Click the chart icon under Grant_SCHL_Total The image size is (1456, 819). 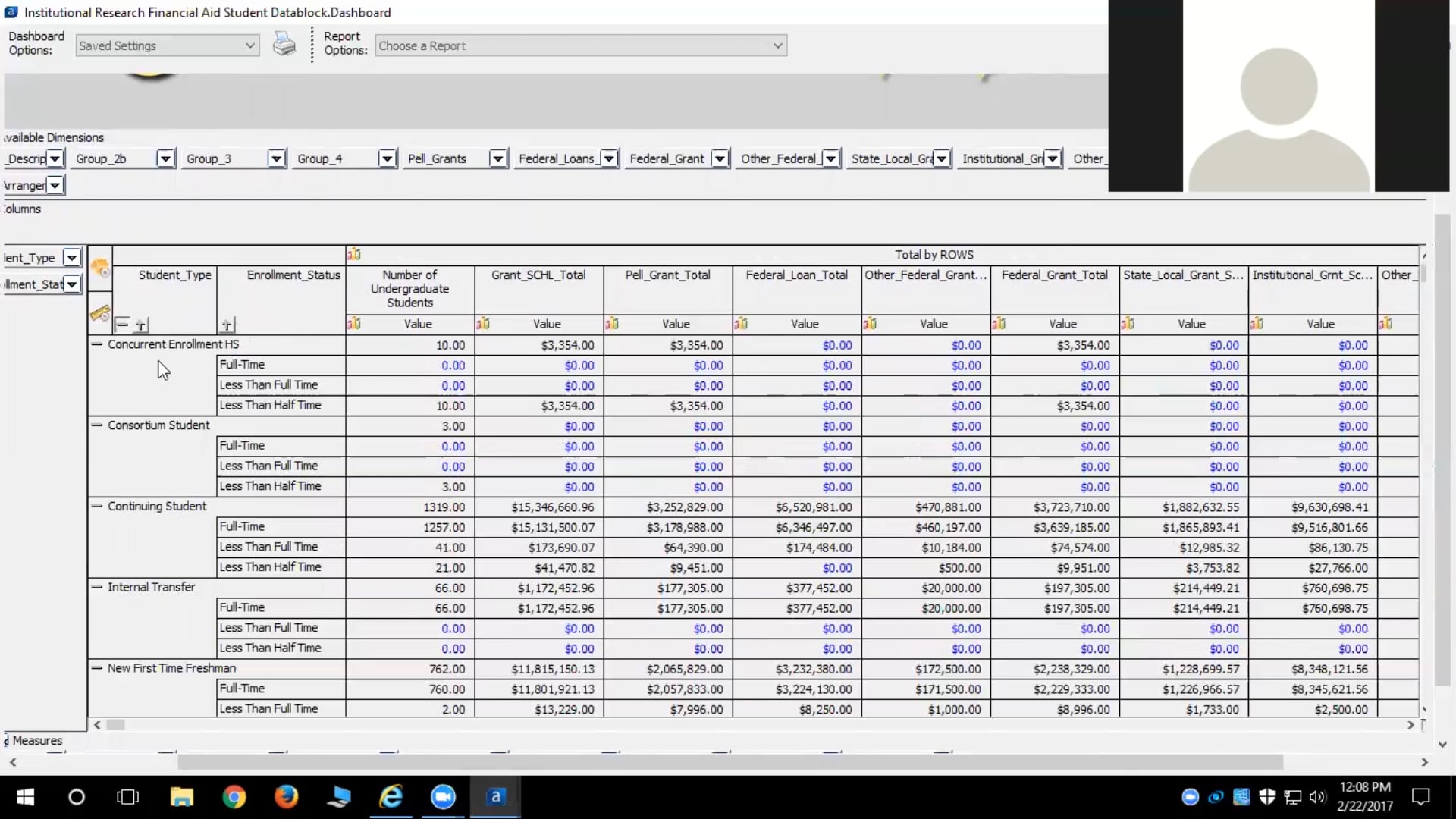(x=483, y=324)
